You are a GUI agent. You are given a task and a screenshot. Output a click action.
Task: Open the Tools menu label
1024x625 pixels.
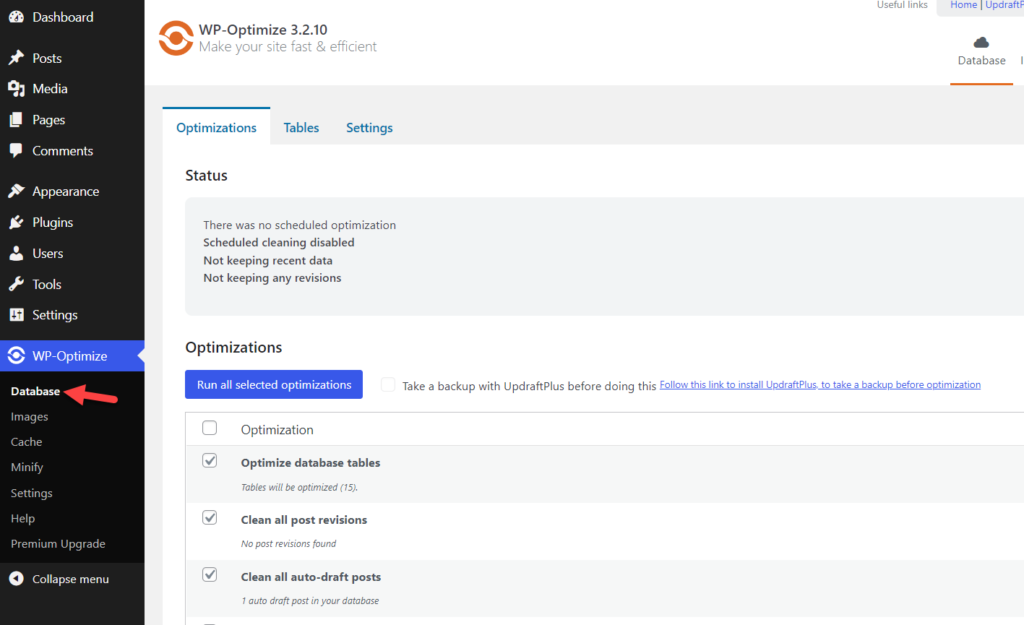pyautogui.click(x=47, y=284)
